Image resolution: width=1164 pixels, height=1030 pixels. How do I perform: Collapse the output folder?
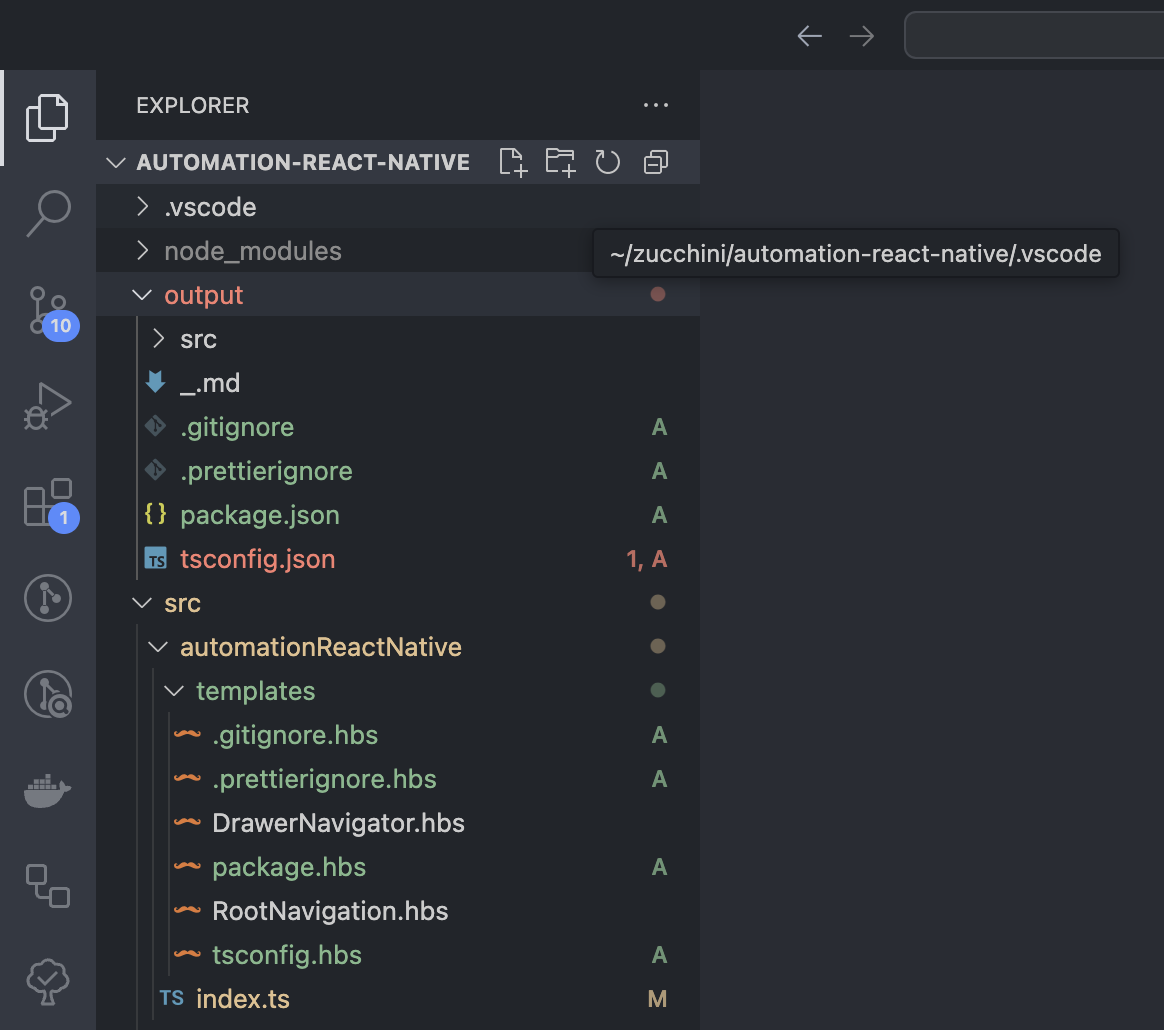coord(203,295)
